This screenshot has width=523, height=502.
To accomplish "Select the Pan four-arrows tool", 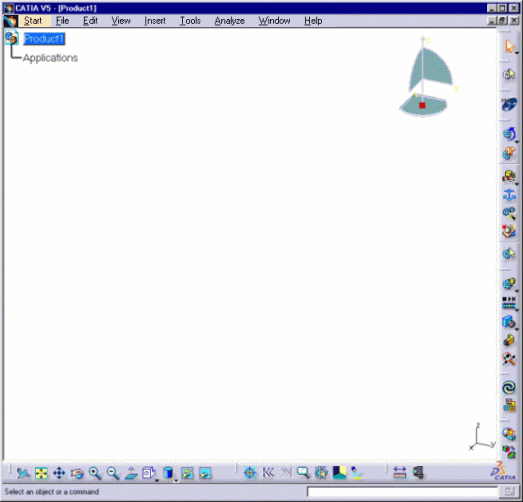I will (59, 473).
